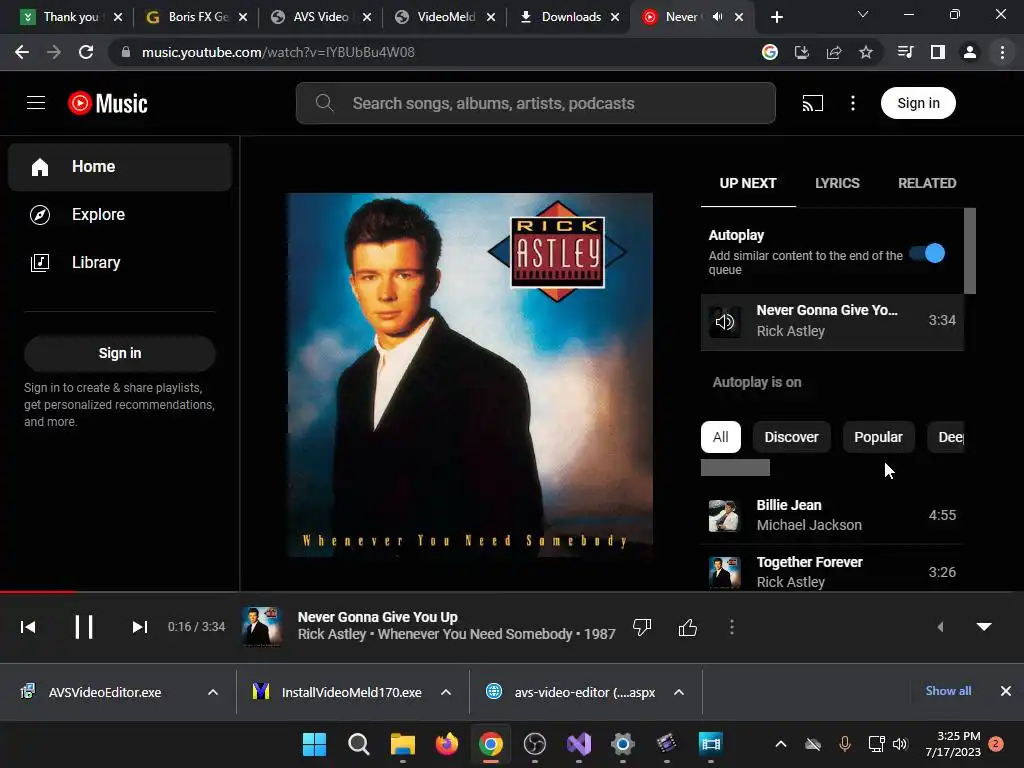The image size is (1024, 768).
Task: Open the hamburger guide menu
Action: pos(36,103)
